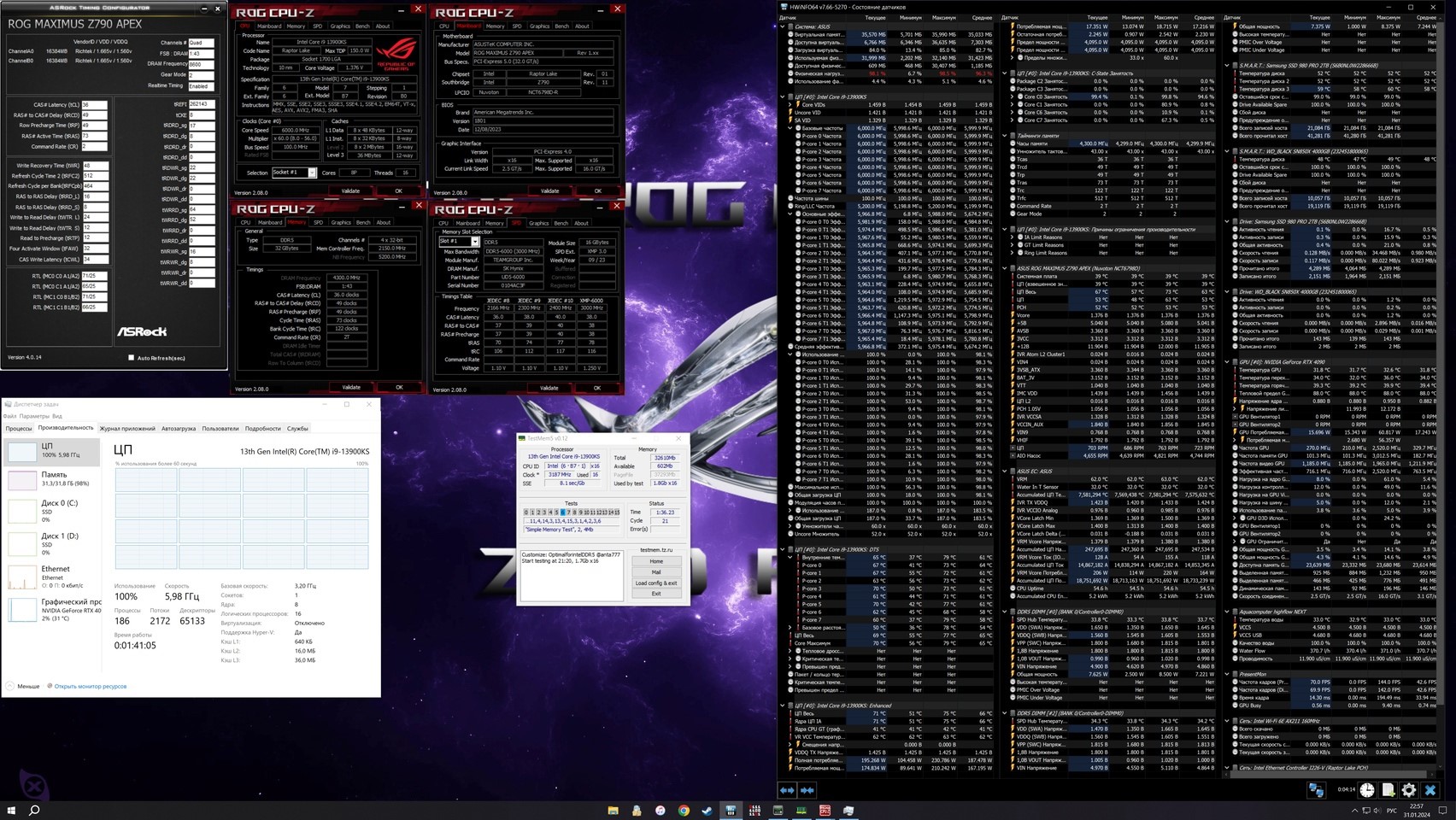This screenshot has height=820, width=1456.
Task: Collapse Тайминги памяти group in HWiNFO
Action: pos(1005,136)
